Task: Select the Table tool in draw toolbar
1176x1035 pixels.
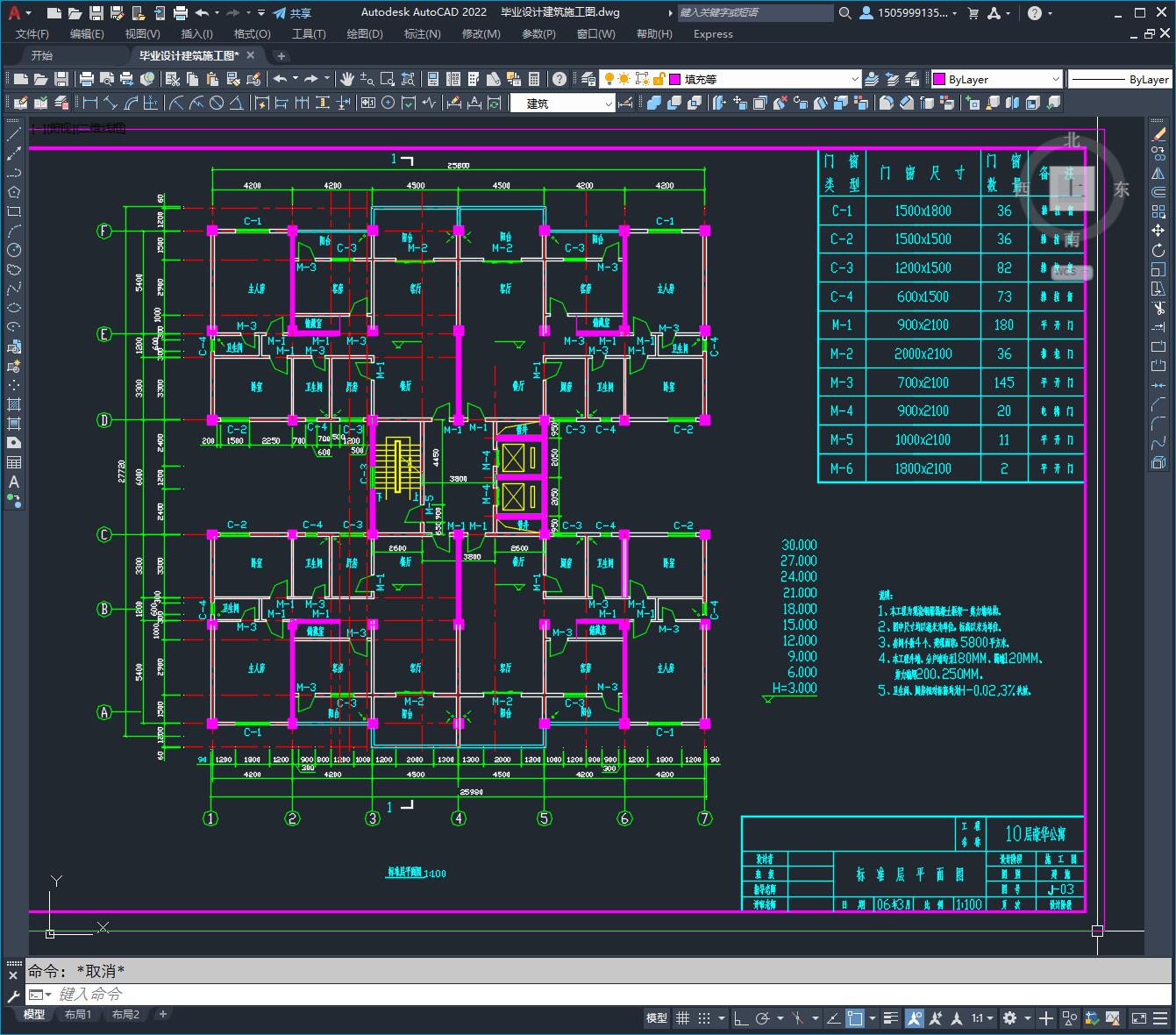Action: [x=14, y=462]
